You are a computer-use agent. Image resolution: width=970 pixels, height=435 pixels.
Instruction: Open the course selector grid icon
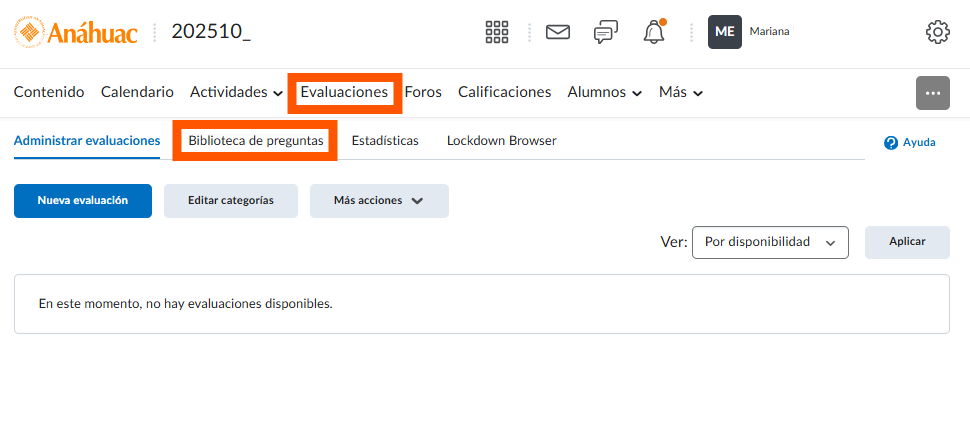(x=497, y=32)
